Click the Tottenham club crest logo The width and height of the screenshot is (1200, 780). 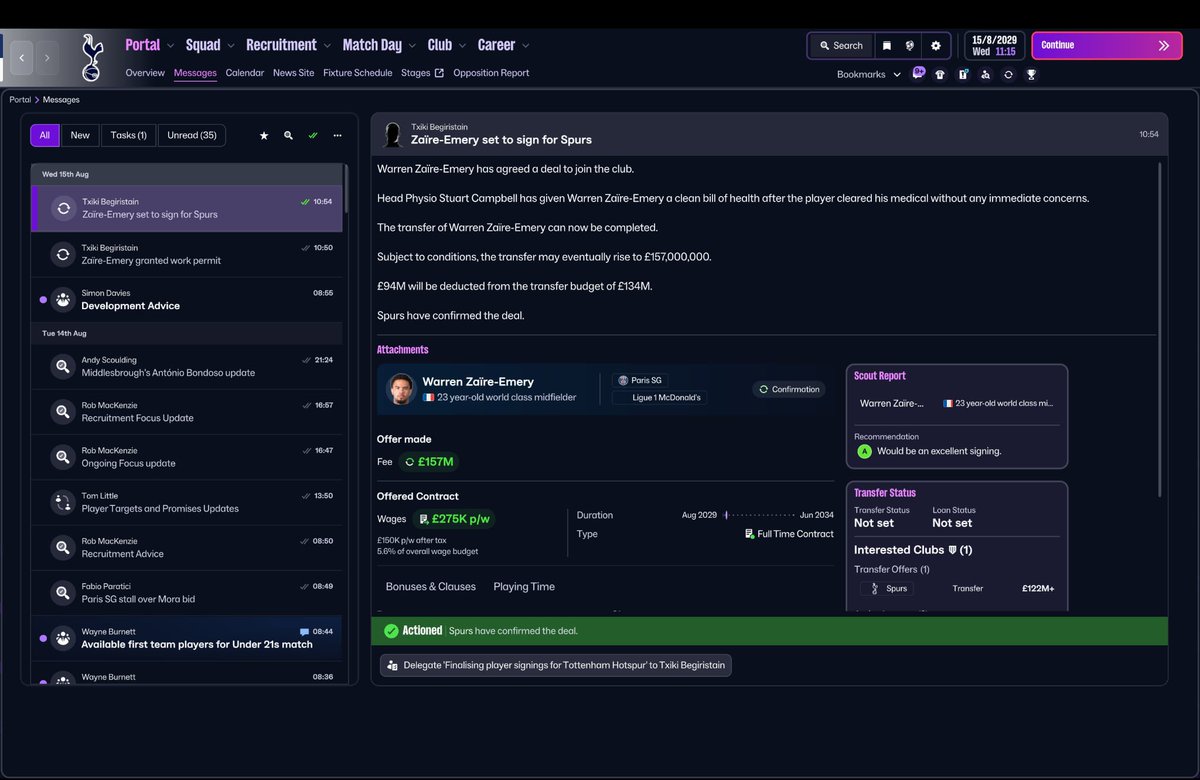pos(93,57)
